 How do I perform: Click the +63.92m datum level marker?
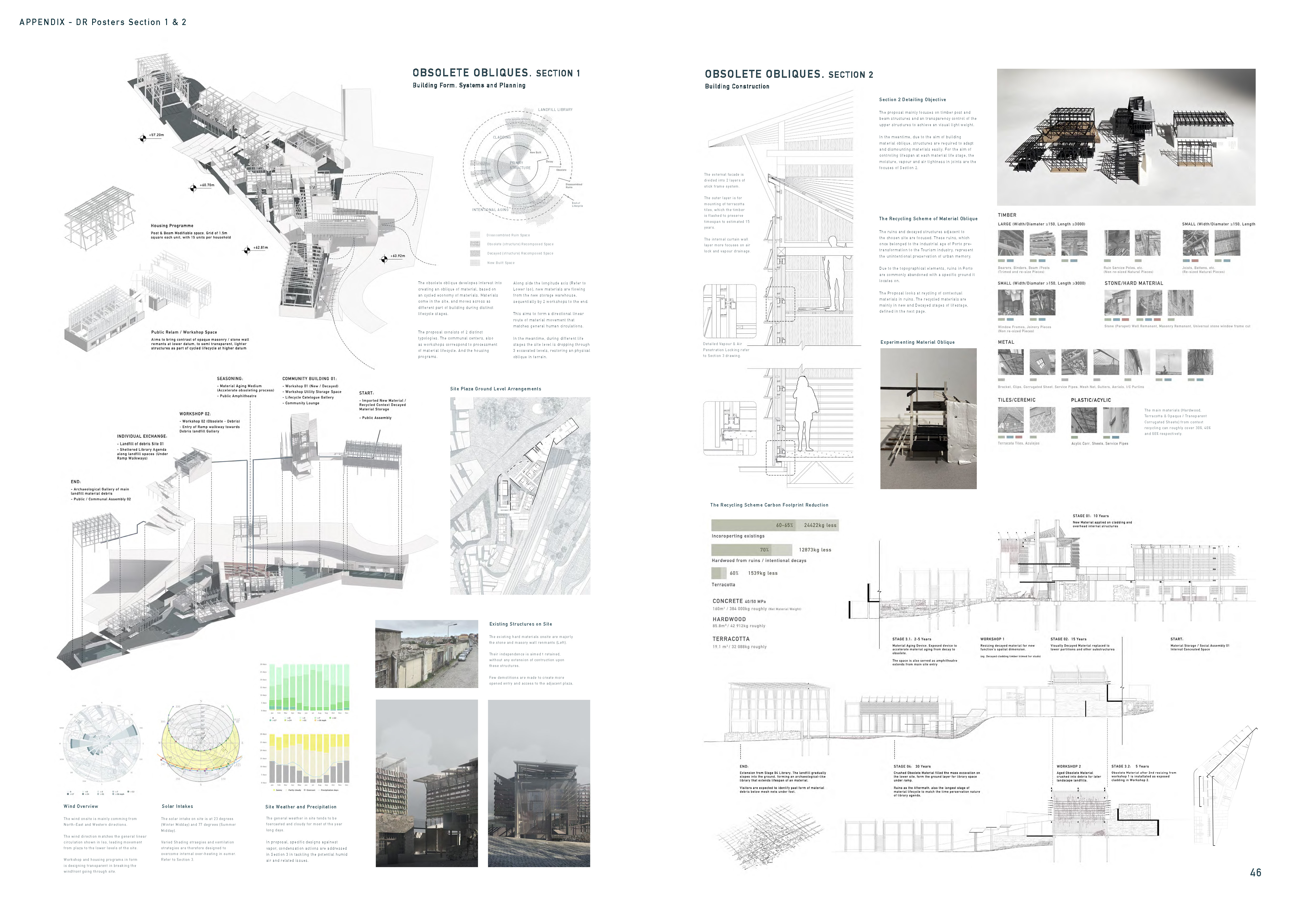385,259
